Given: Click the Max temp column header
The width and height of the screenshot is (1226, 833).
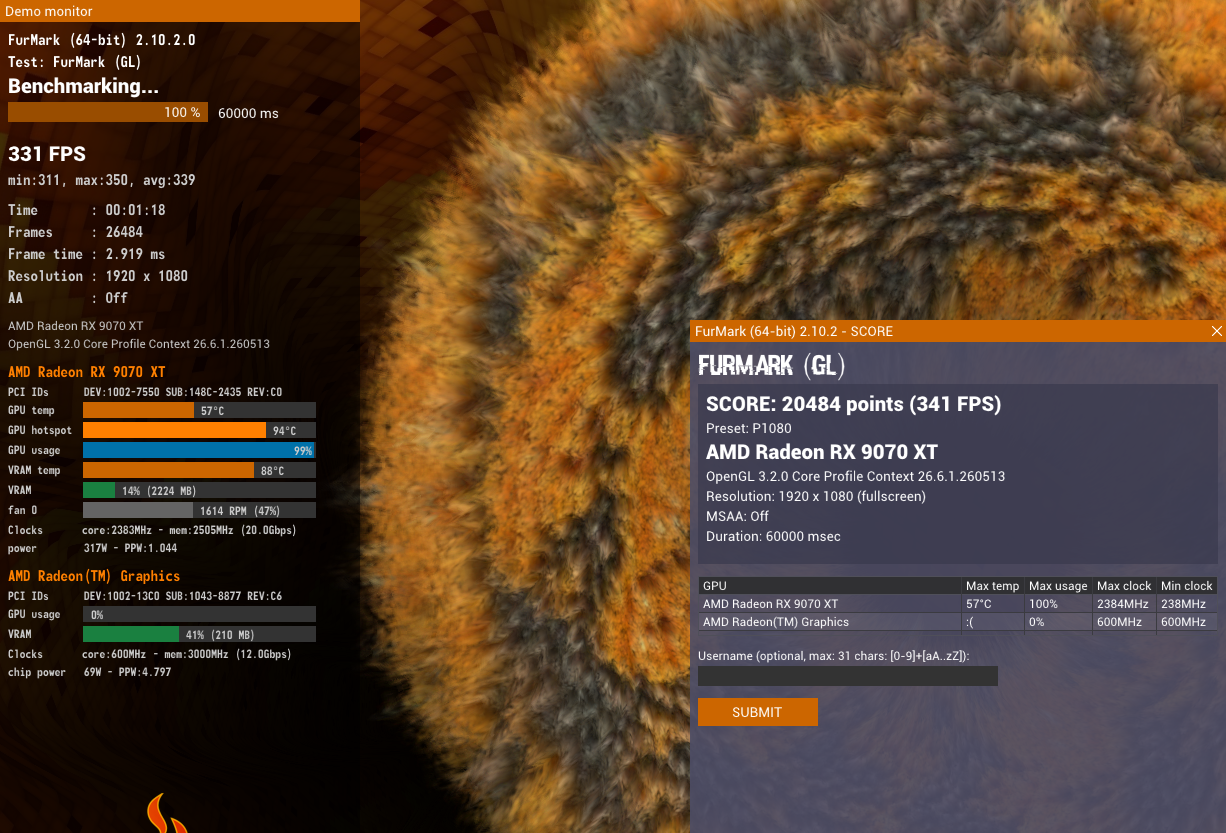Looking at the screenshot, I should pos(992,586).
